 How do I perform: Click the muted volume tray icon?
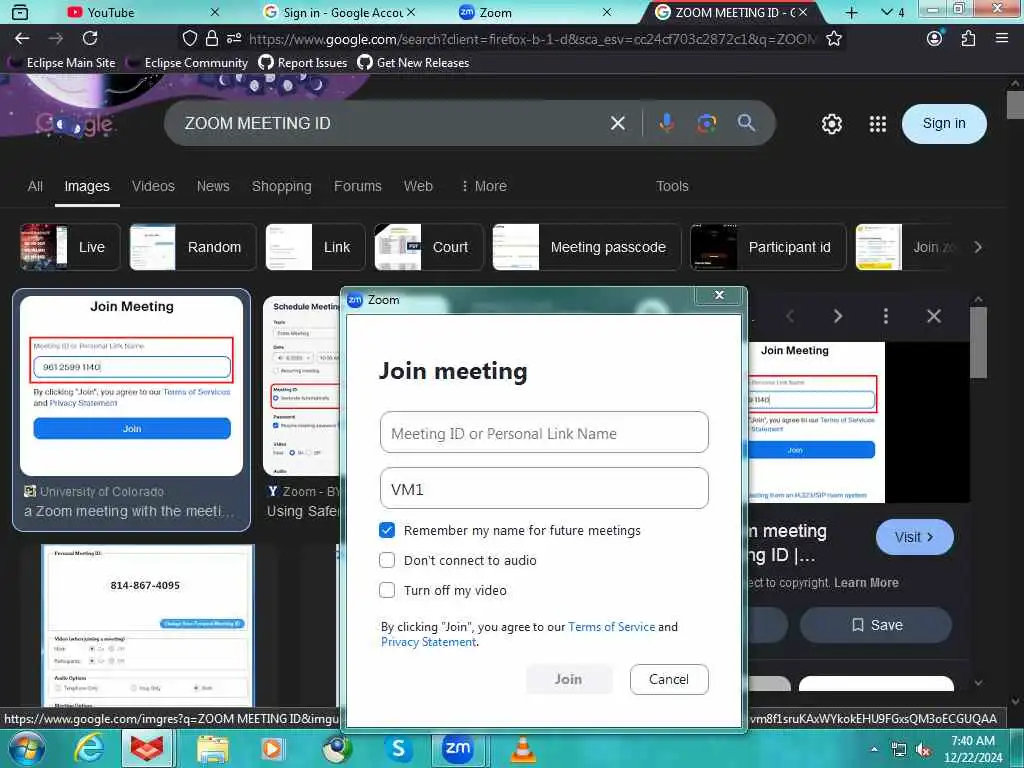point(923,750)
